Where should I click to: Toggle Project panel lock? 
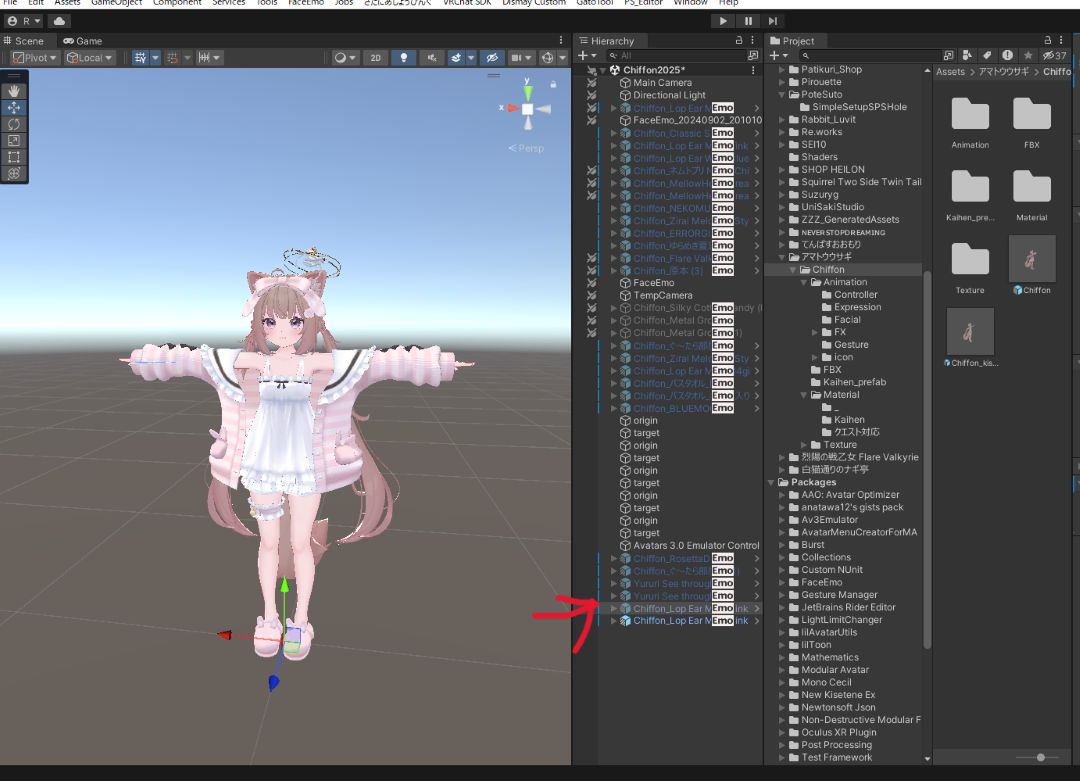pos(1048,41)
